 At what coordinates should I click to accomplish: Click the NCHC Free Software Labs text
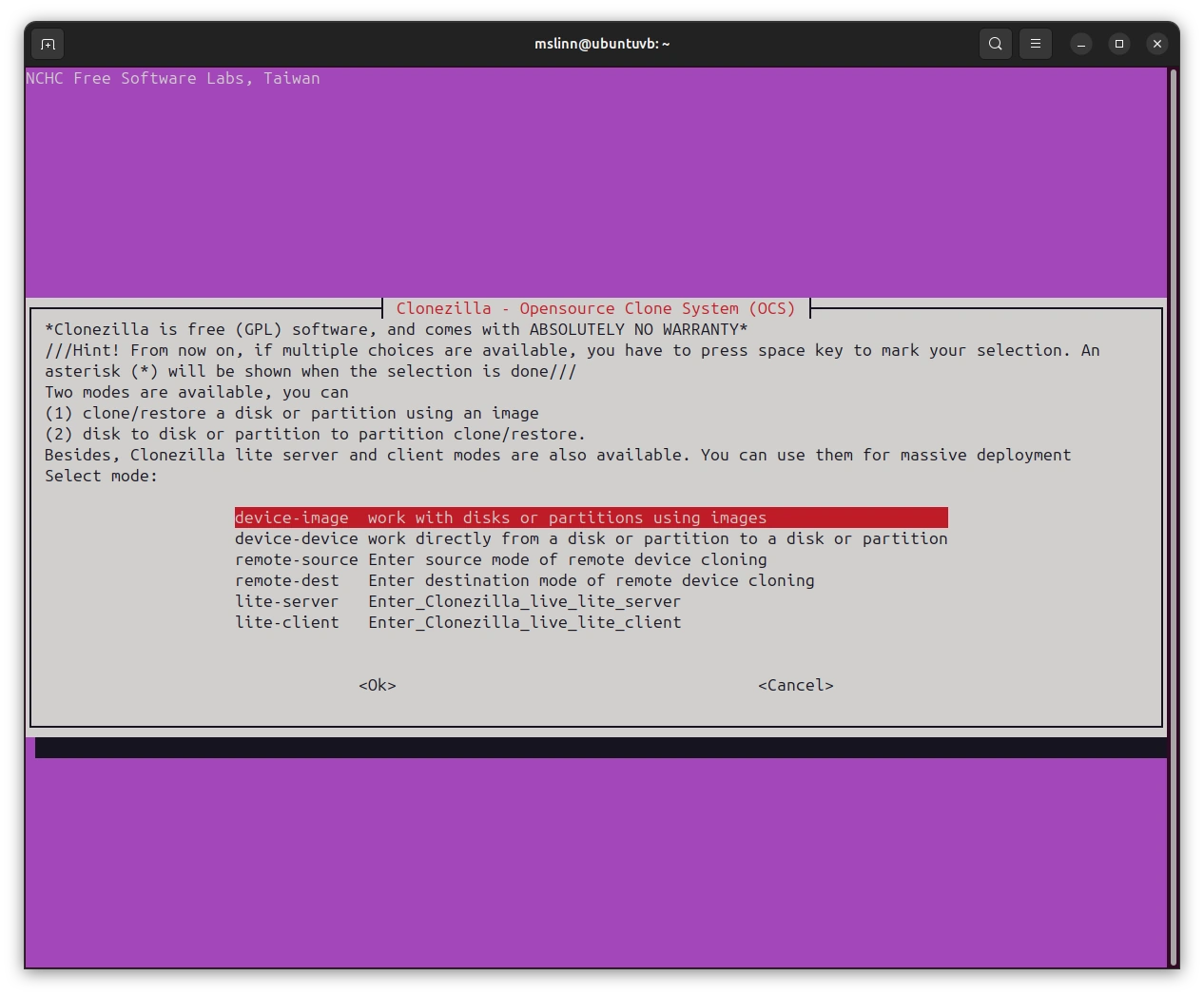173,78
